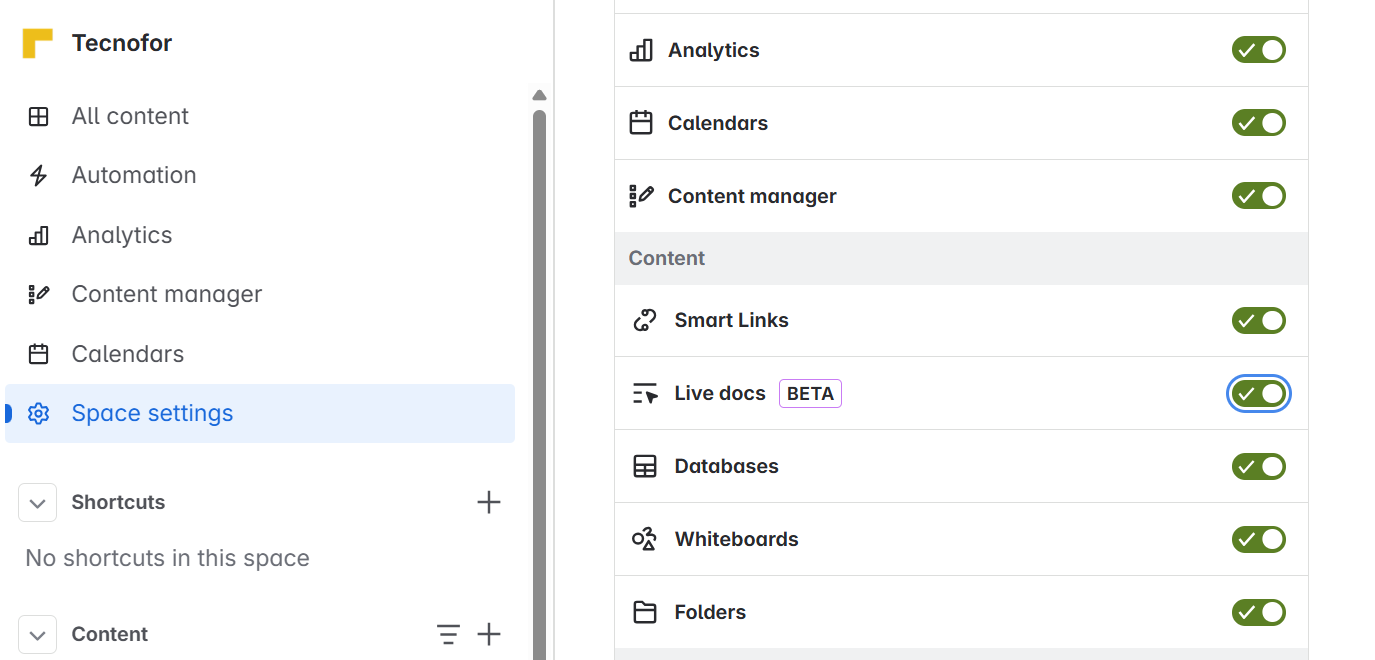Screen dimensions: 1375x660
Task: Select the All content grid icon in sidebar
Action: click(x=39, y=115)
